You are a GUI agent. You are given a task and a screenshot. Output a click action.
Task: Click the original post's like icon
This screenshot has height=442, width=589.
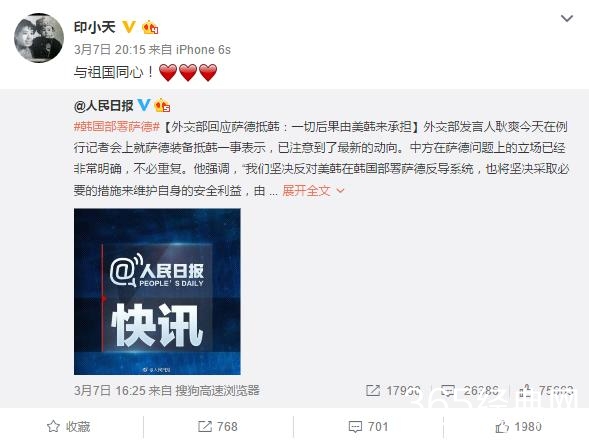pyautogui.click(x=524, y=391)
